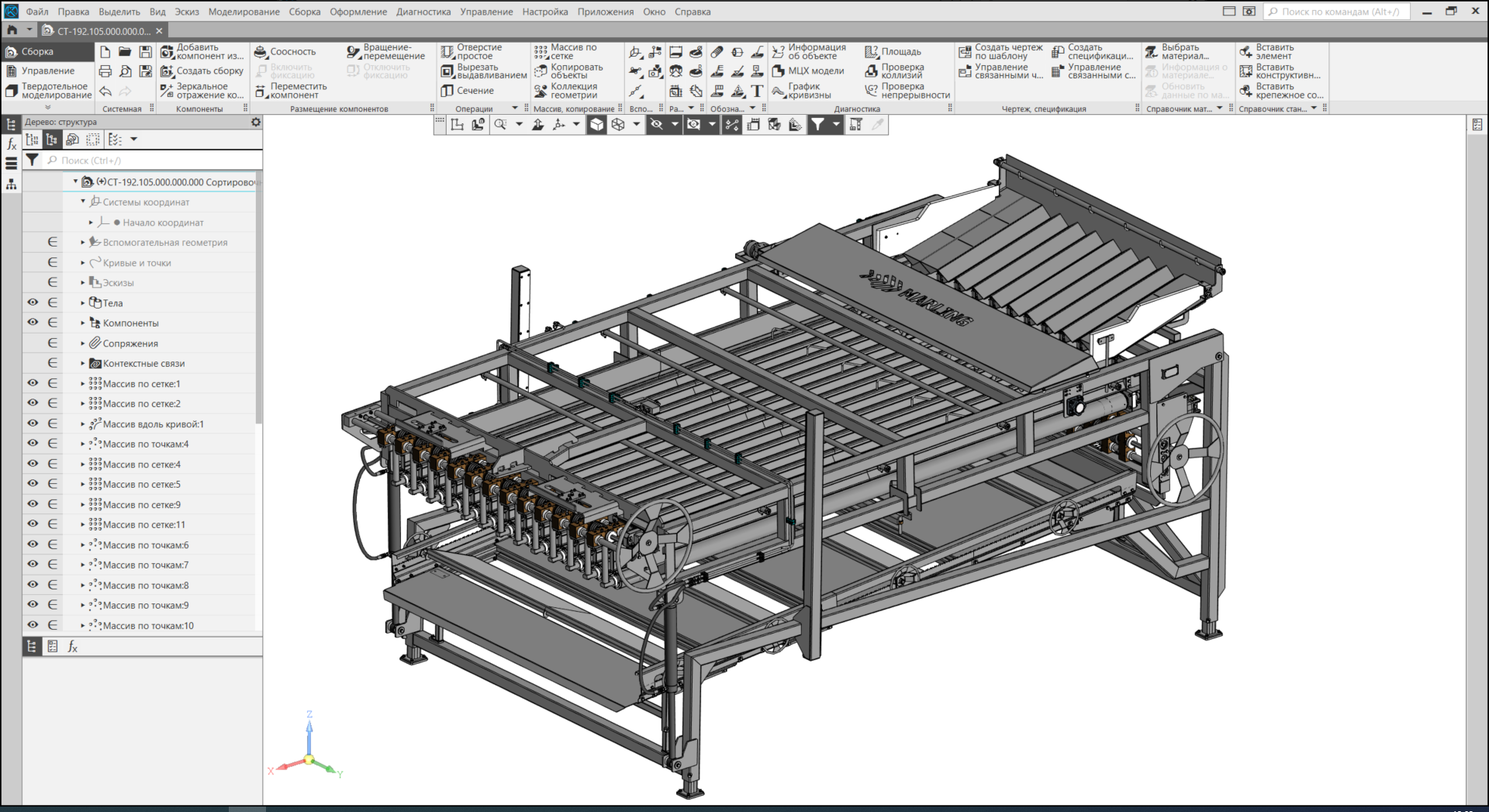Viewport: 1489px width, 812px height.
Task: Click the Mirror reflection component icon
Action: [168, 91]
